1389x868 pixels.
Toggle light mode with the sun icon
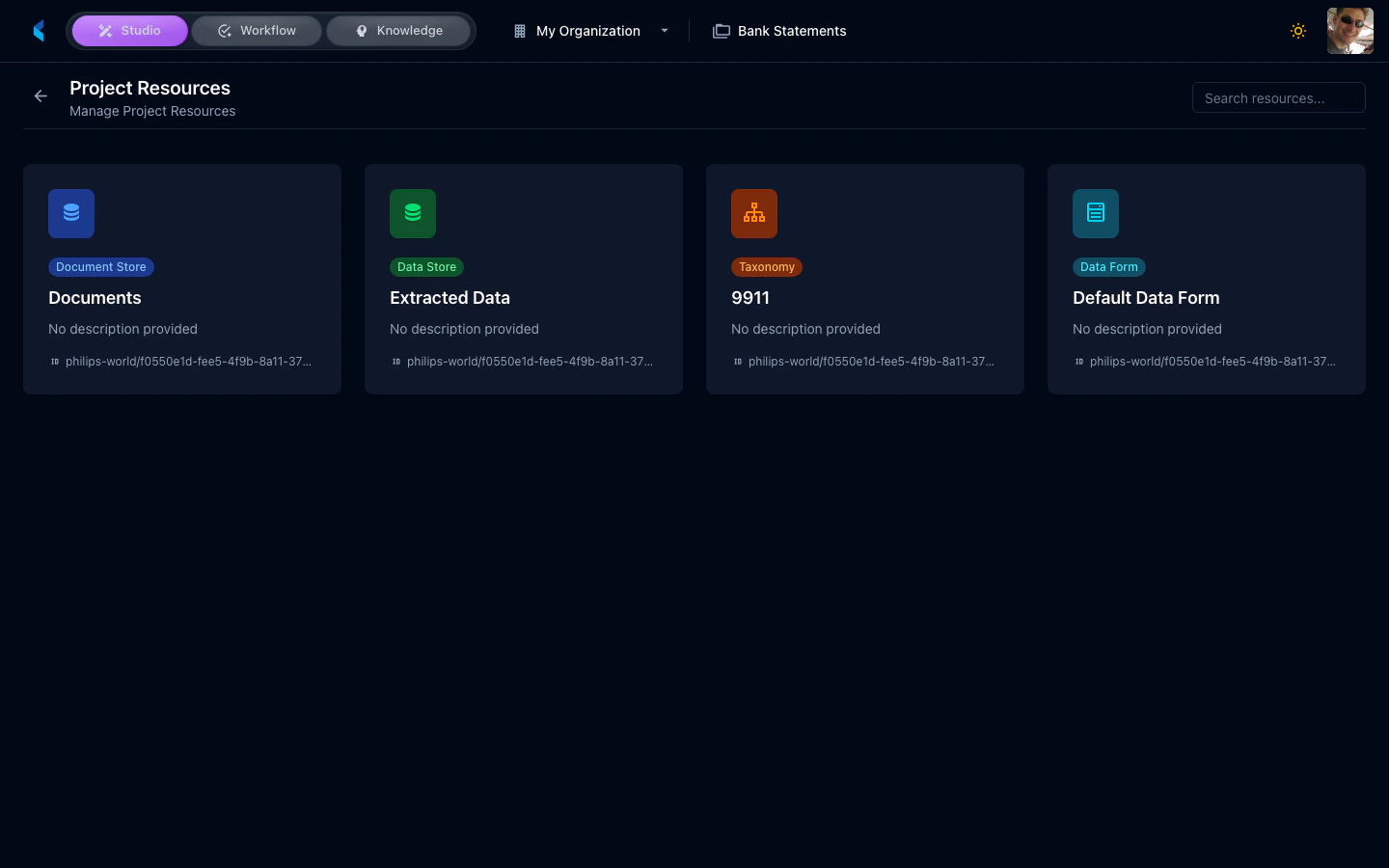pyautogui.click(x=1298, y=31)
